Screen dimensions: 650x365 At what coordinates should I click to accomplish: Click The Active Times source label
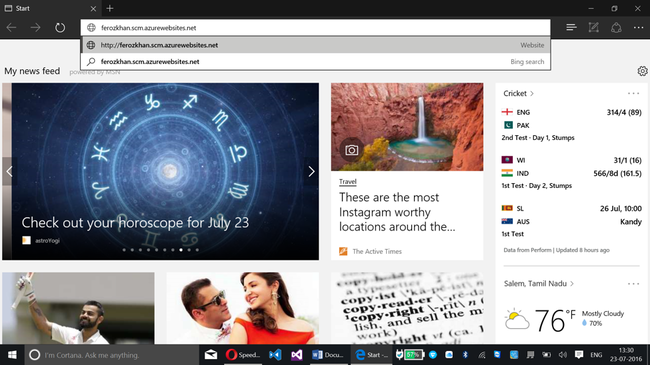(377, 251)
